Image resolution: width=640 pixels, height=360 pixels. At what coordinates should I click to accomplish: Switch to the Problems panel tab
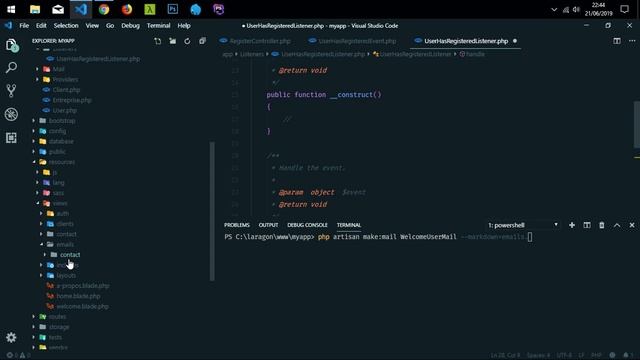click(237, 225)
